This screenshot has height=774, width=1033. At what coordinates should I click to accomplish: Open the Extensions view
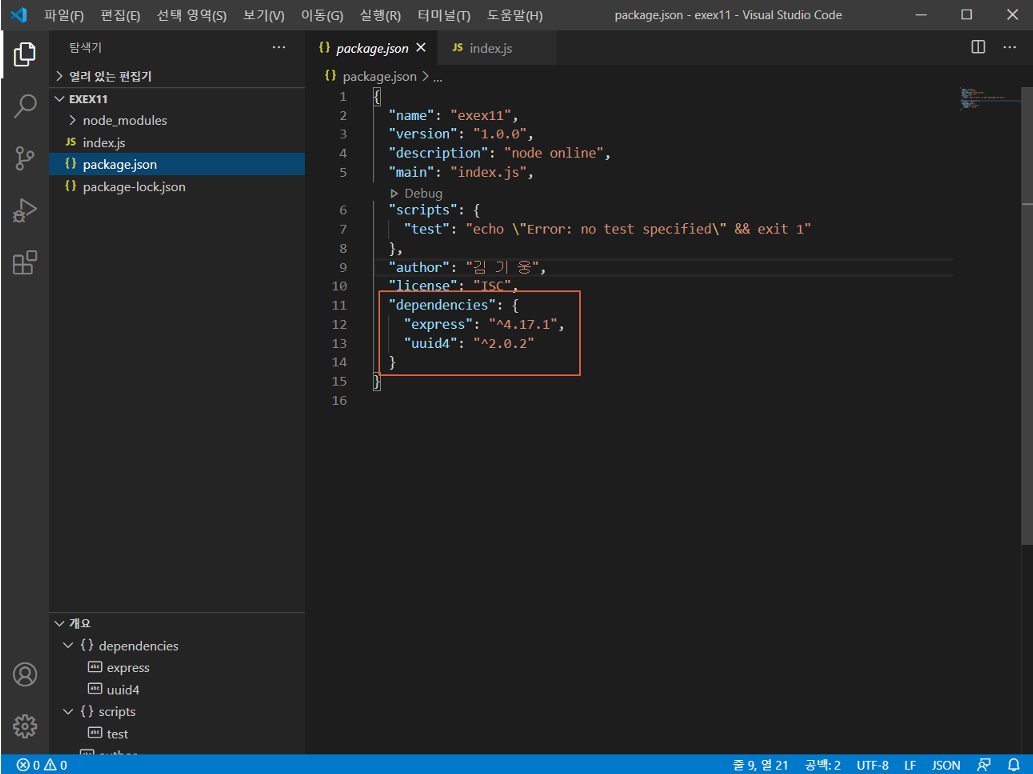tap(24, 263)
